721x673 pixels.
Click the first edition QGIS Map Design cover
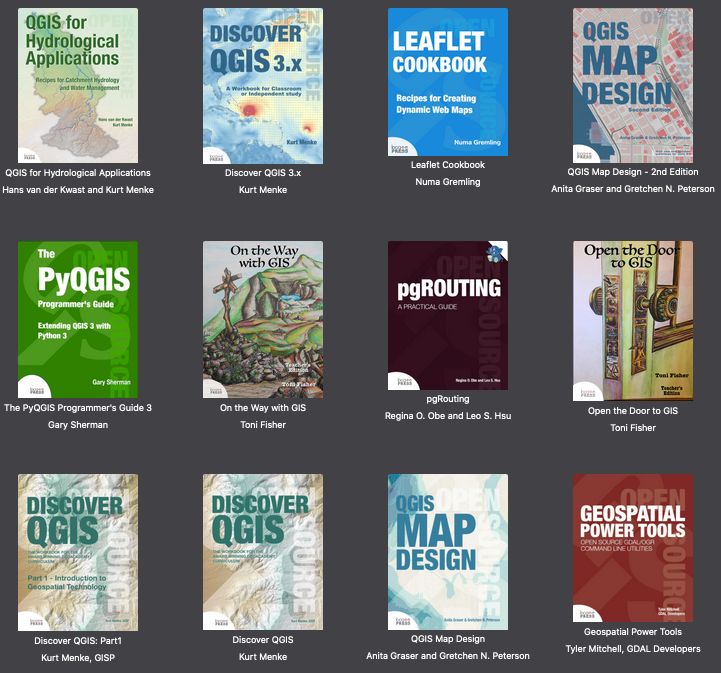[x=448, y=552]
